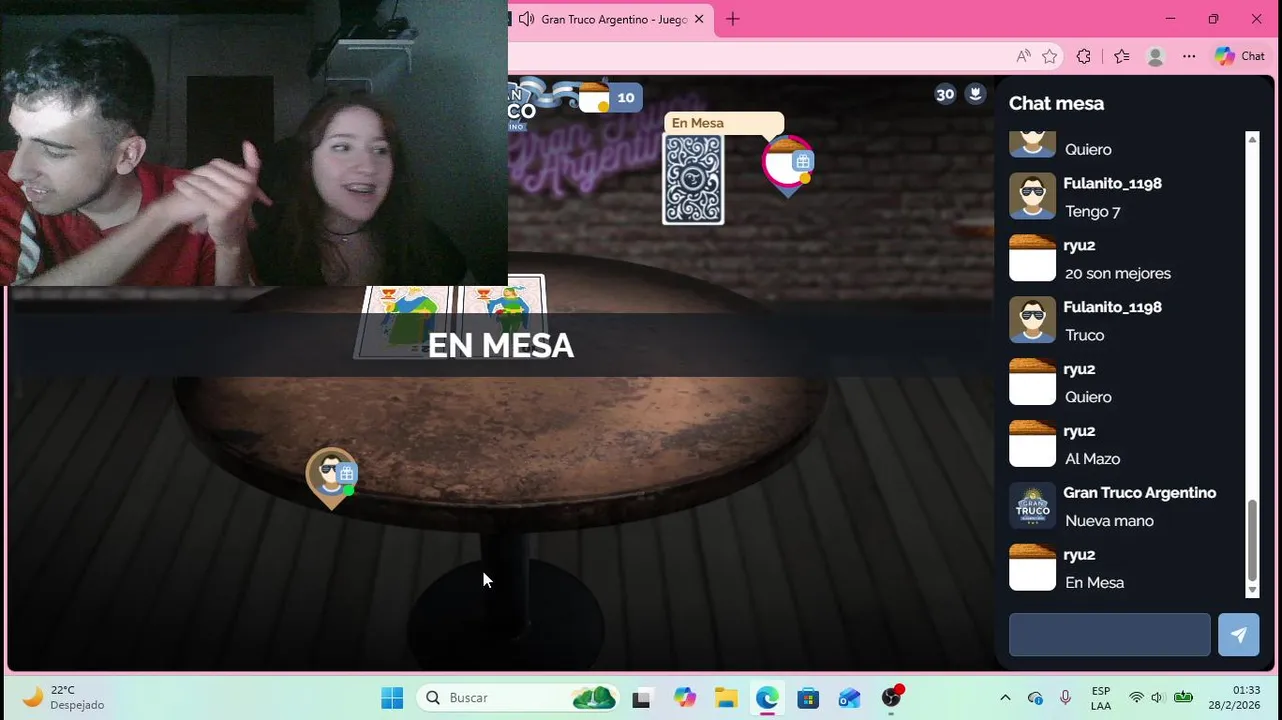Open the Windows Start menu
The image size is (1282, 720).
pos(392,698)
